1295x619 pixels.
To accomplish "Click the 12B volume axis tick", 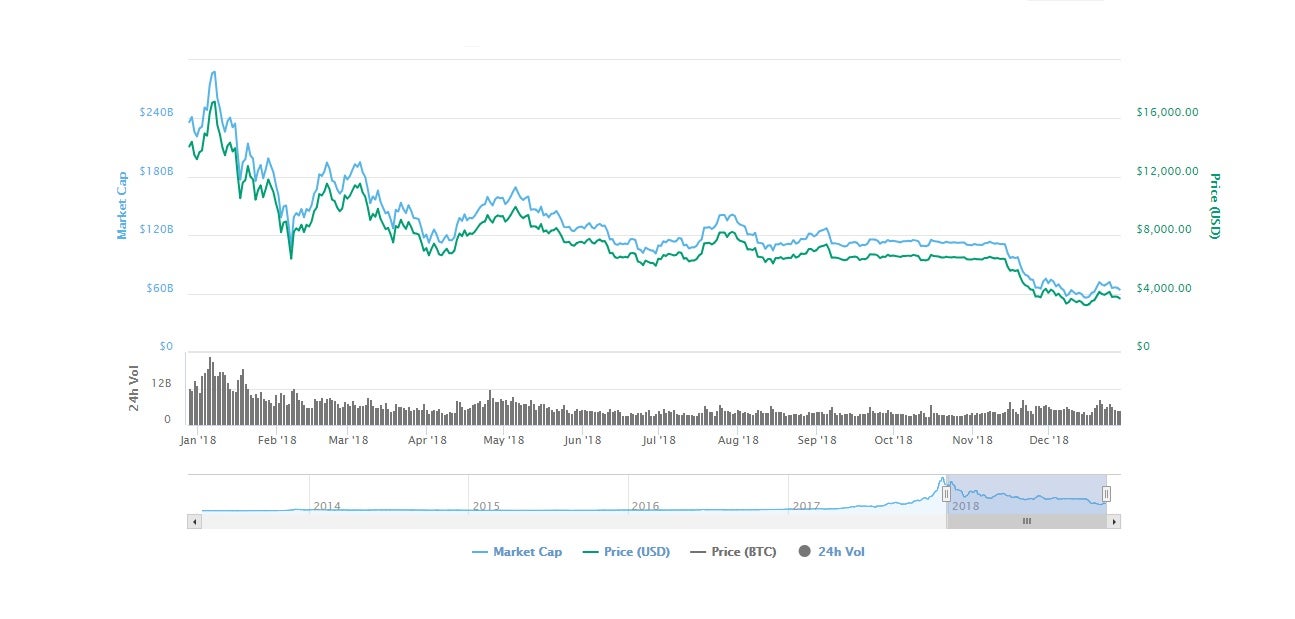I will tap(161, 384).
